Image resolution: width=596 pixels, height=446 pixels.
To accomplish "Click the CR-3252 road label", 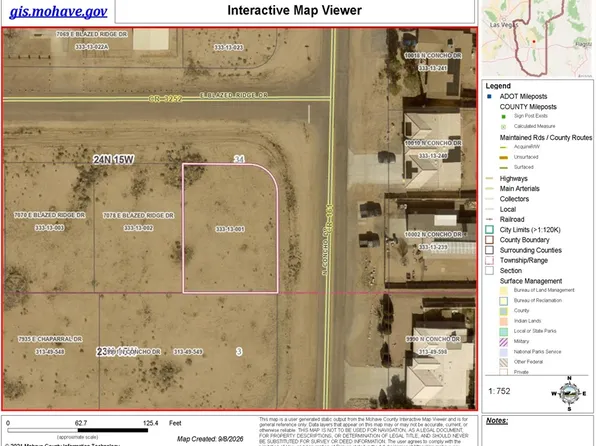I will [165, 99].
